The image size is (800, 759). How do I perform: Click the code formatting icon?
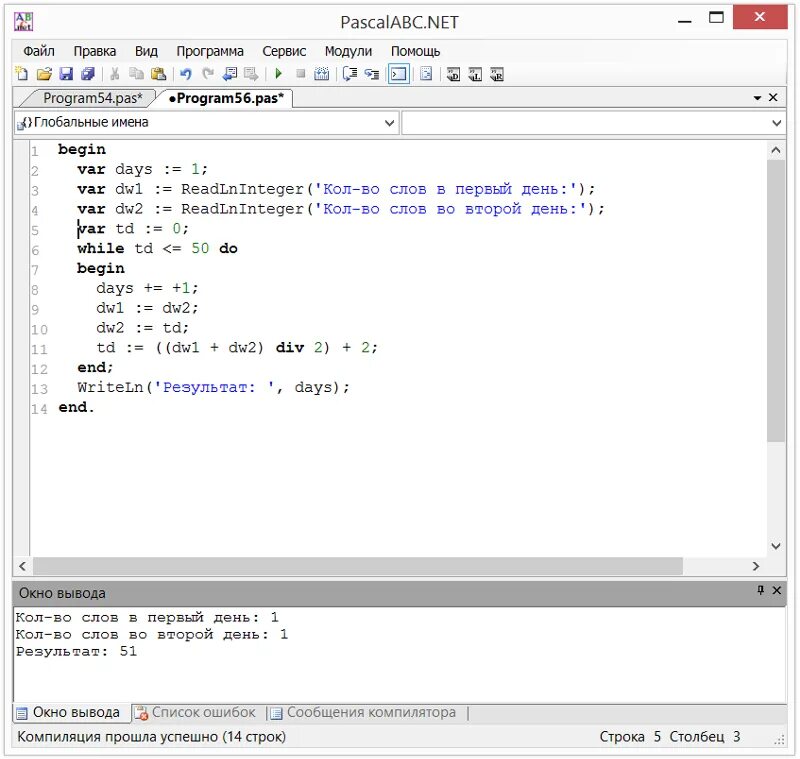point(426,74)
